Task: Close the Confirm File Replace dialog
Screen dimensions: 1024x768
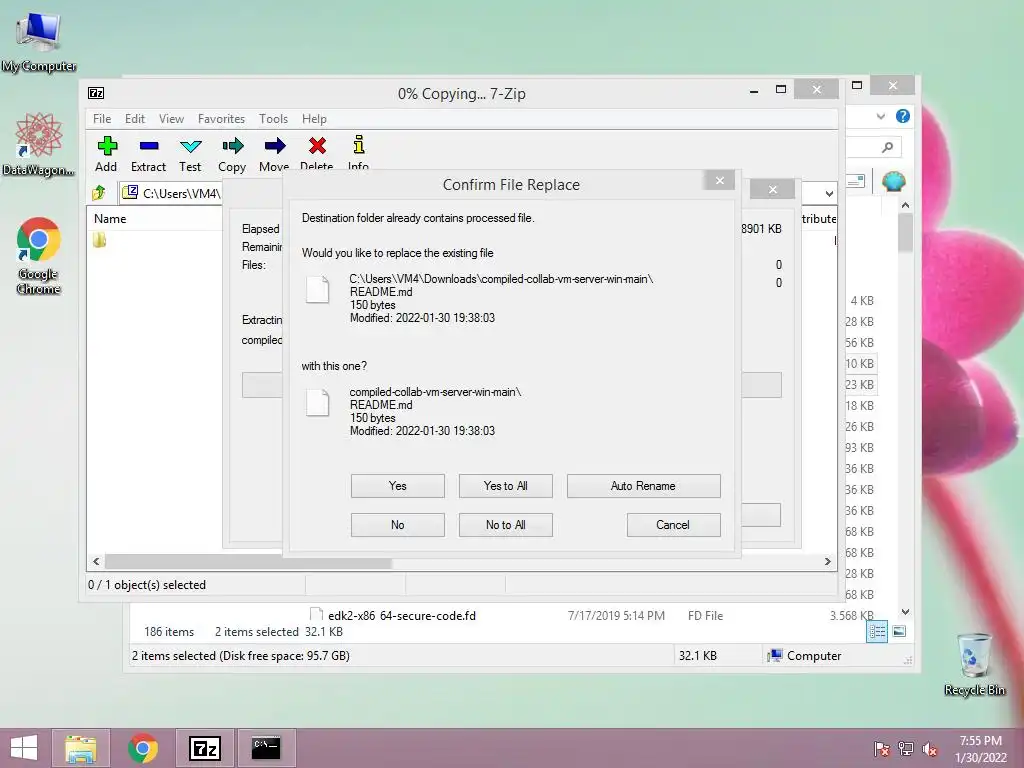Action: pyautogui.click(x=720, y=180)
